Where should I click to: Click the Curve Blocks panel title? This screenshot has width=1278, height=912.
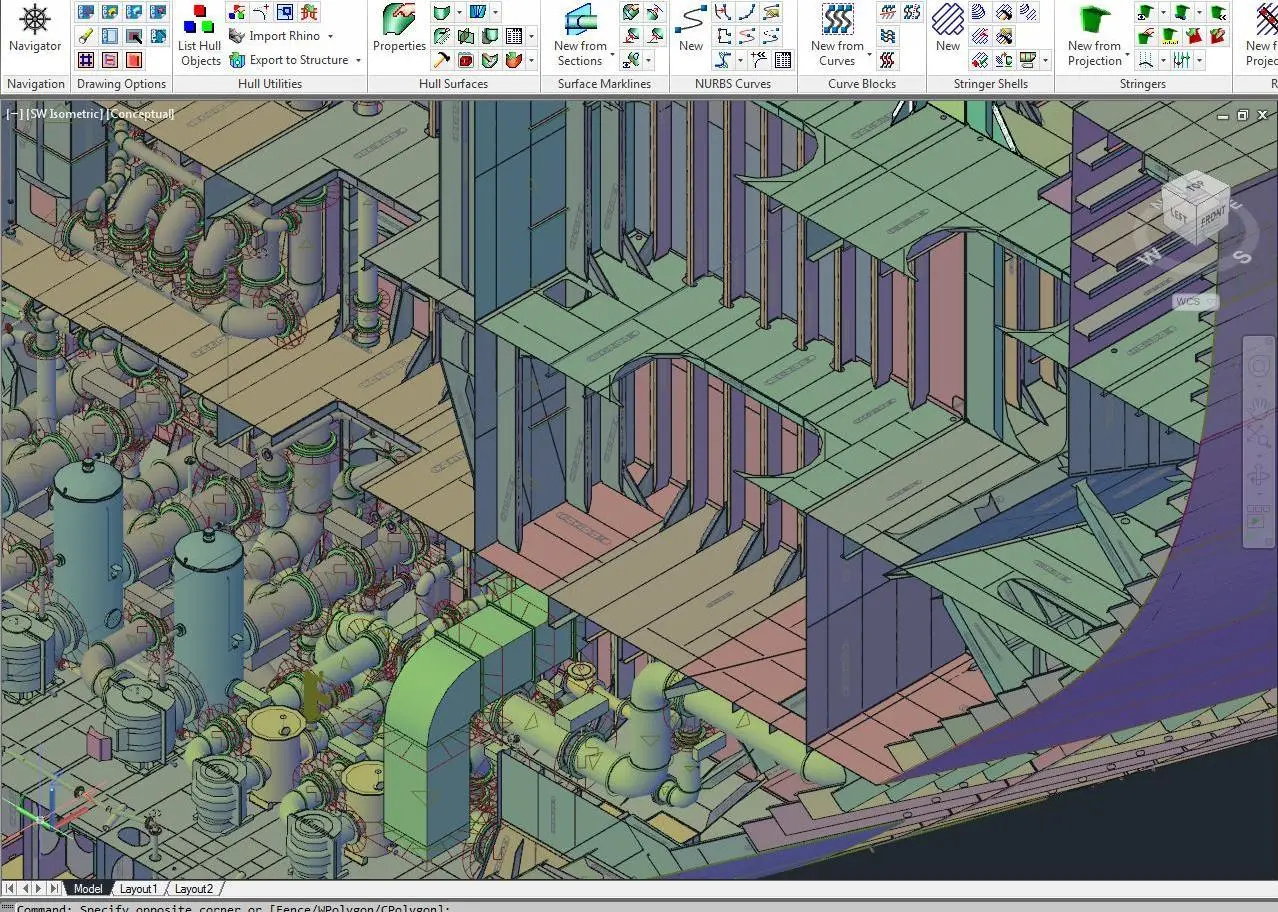862,84
